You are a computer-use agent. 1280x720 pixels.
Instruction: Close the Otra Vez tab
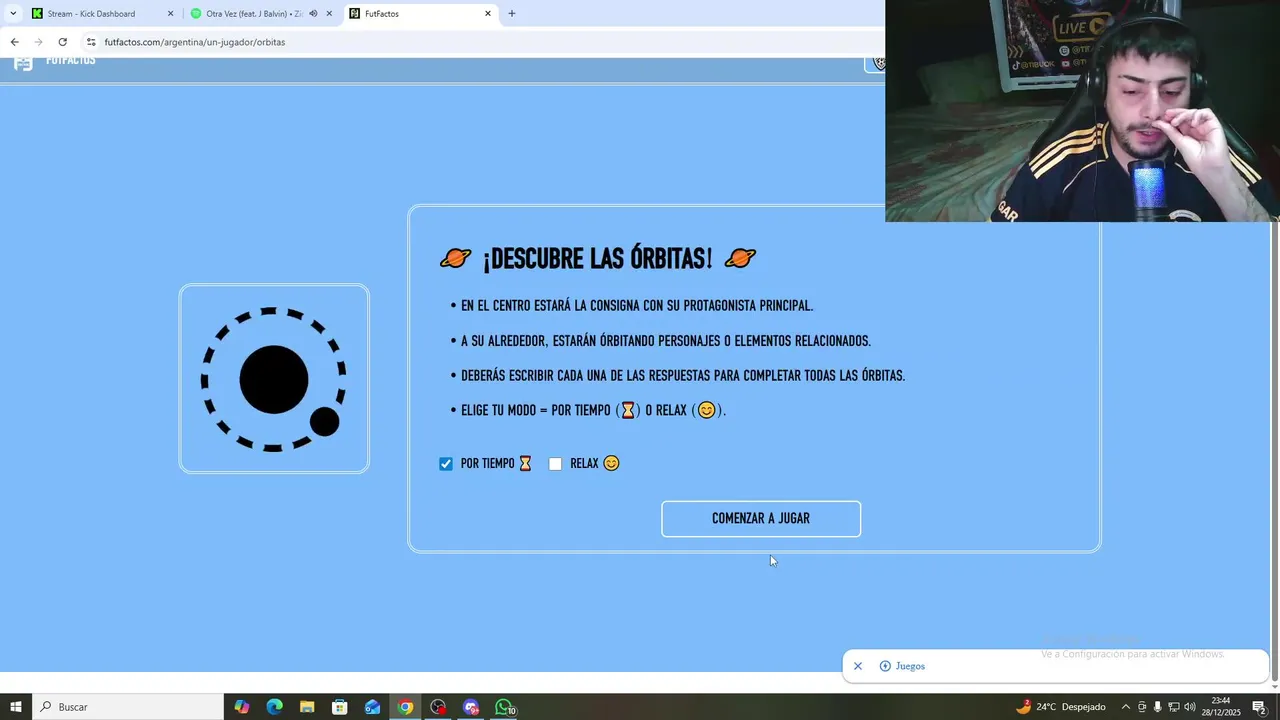329,14
